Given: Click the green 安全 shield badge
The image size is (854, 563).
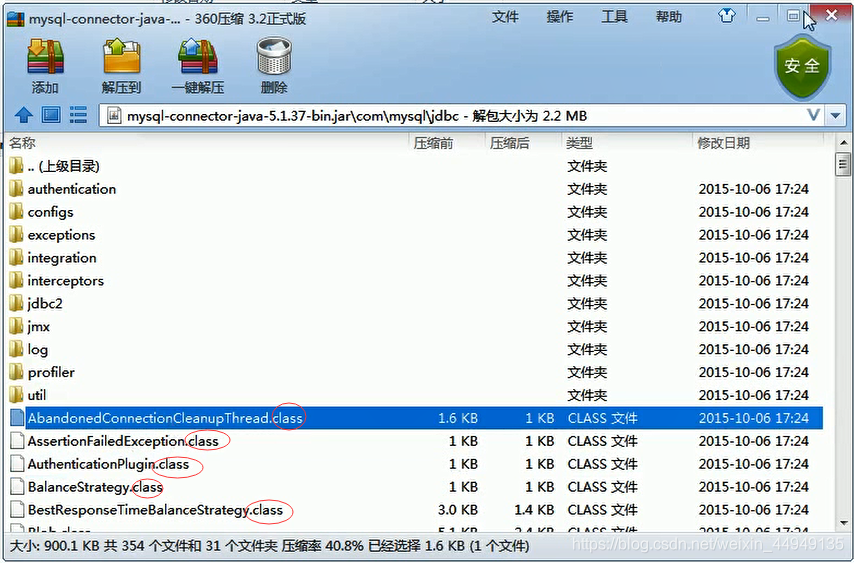Looking at the screenshot, I should click(x=802, y=66).
